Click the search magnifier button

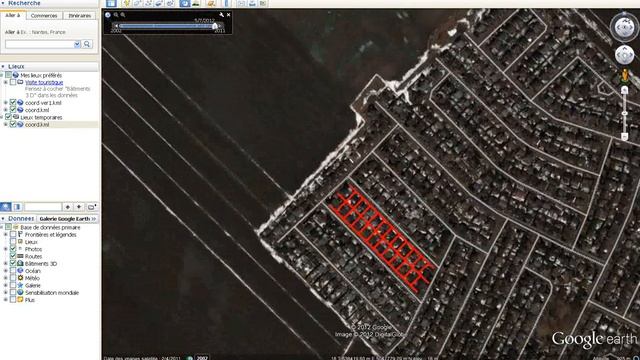pos(87,44)
